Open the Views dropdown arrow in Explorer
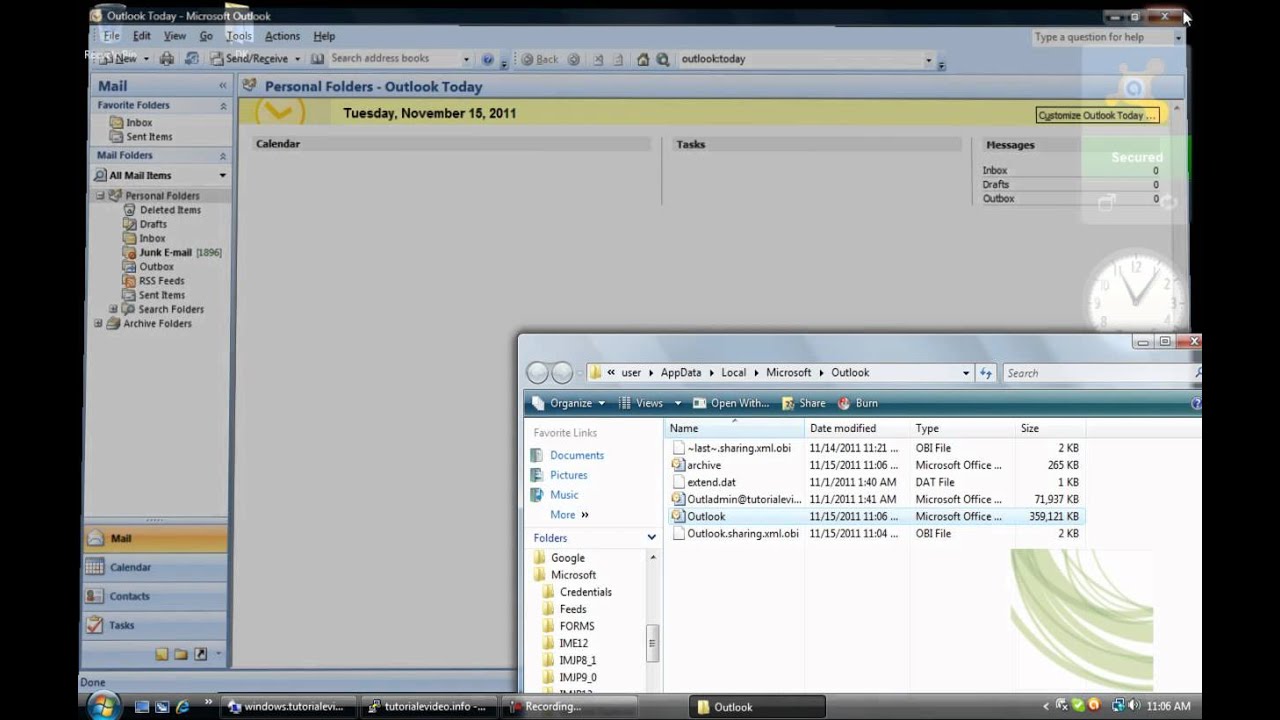The image size is (1280, 720). 677,403
